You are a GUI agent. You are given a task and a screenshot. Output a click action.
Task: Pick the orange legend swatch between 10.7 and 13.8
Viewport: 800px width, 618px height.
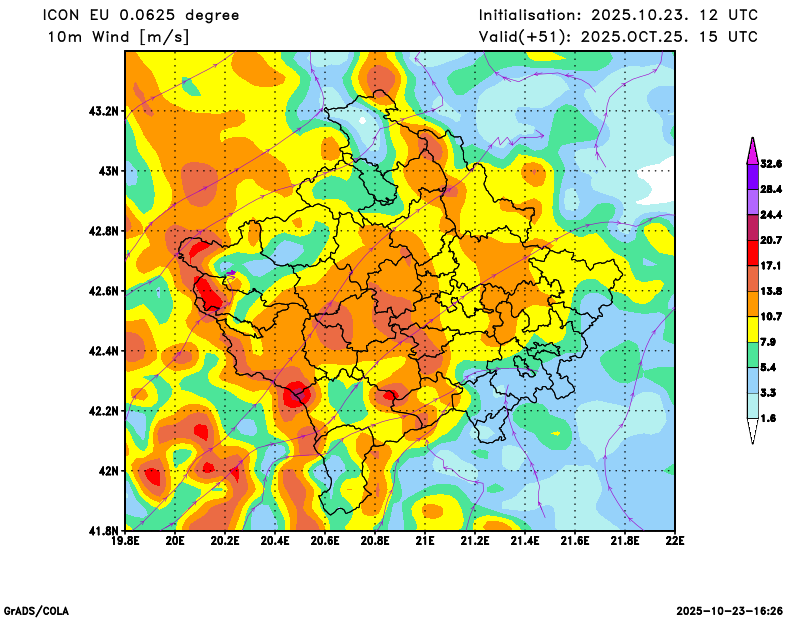(751, 304)
